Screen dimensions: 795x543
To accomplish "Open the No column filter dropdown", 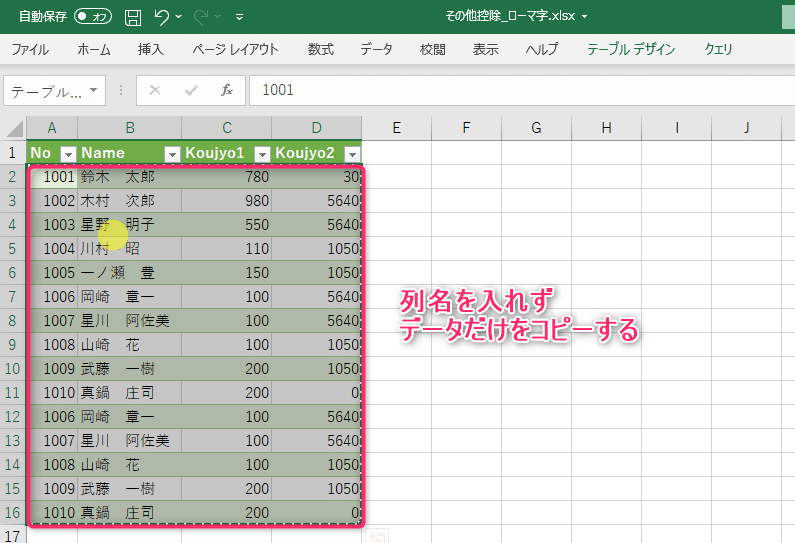I will click(x=68, y=154).
